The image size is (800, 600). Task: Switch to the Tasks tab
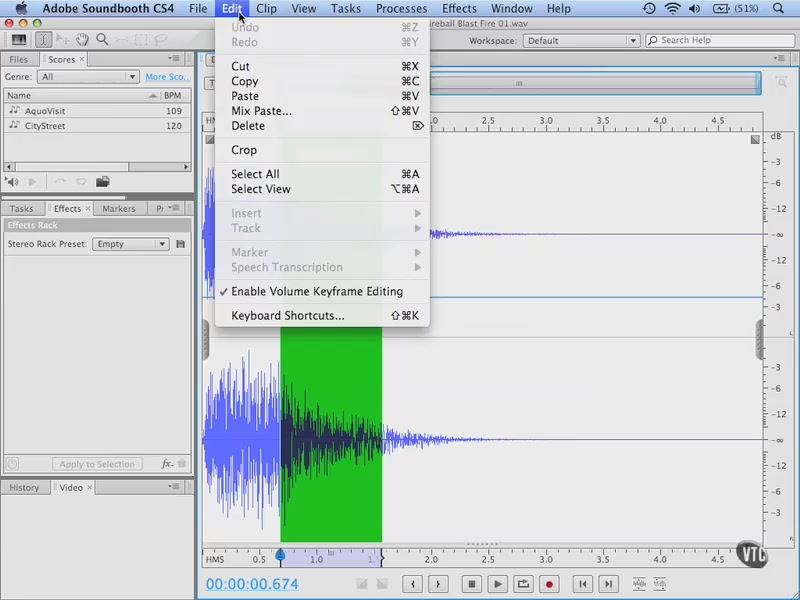click(21, 208)
